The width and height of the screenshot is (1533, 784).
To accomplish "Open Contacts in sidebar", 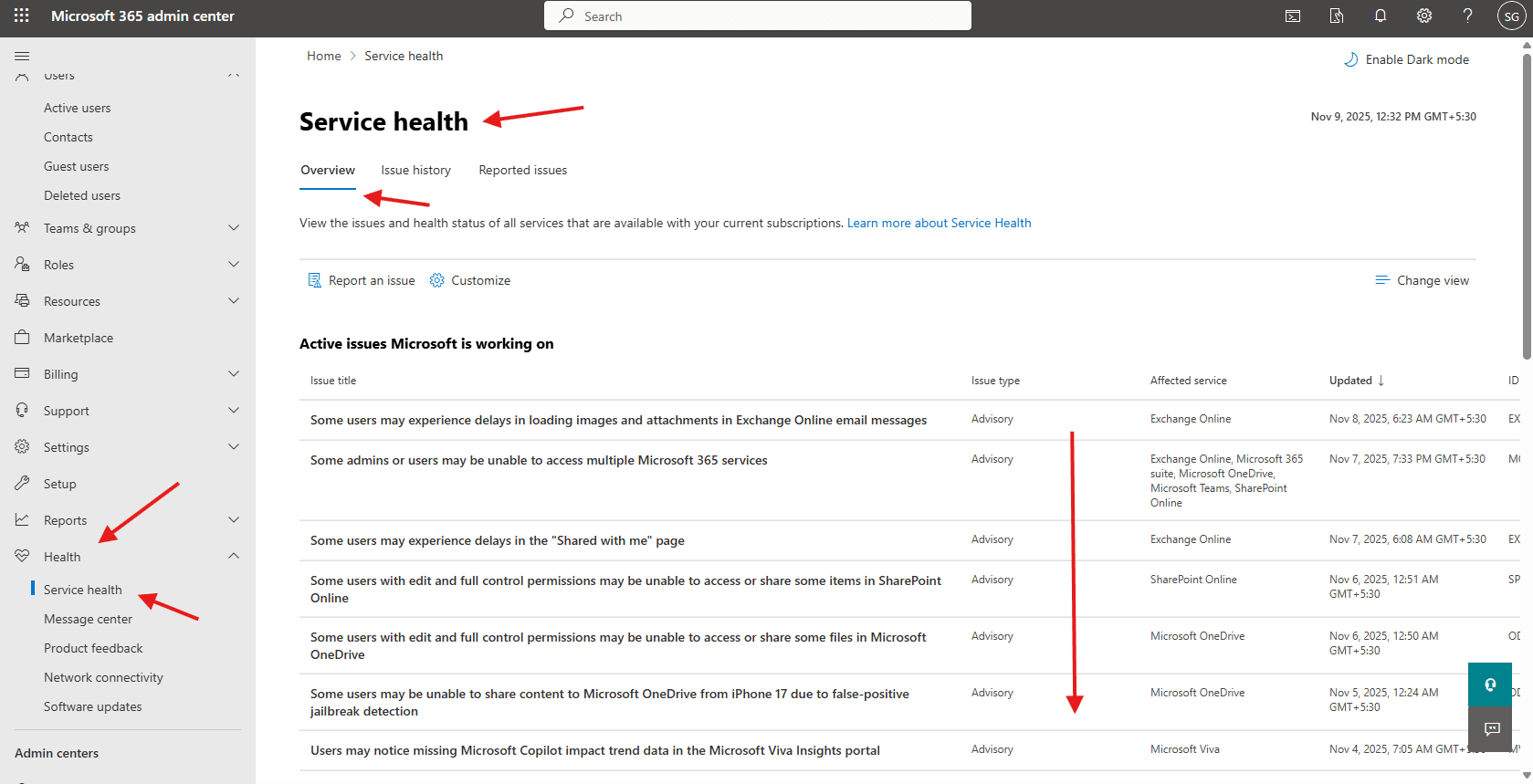I will 68,137.
